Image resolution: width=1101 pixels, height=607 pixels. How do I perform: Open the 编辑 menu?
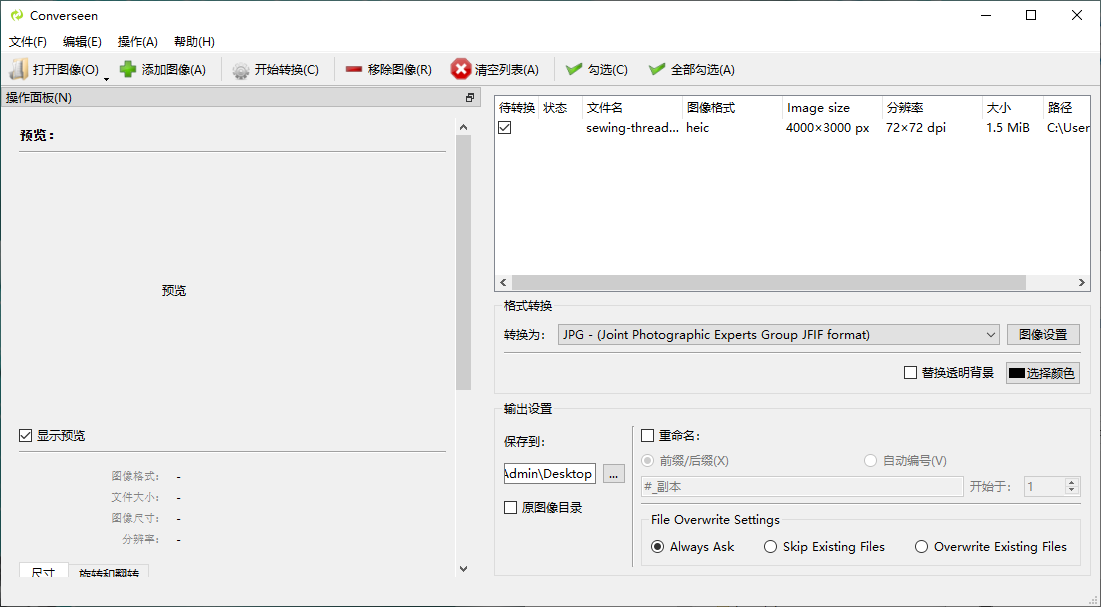pos(82,41)
